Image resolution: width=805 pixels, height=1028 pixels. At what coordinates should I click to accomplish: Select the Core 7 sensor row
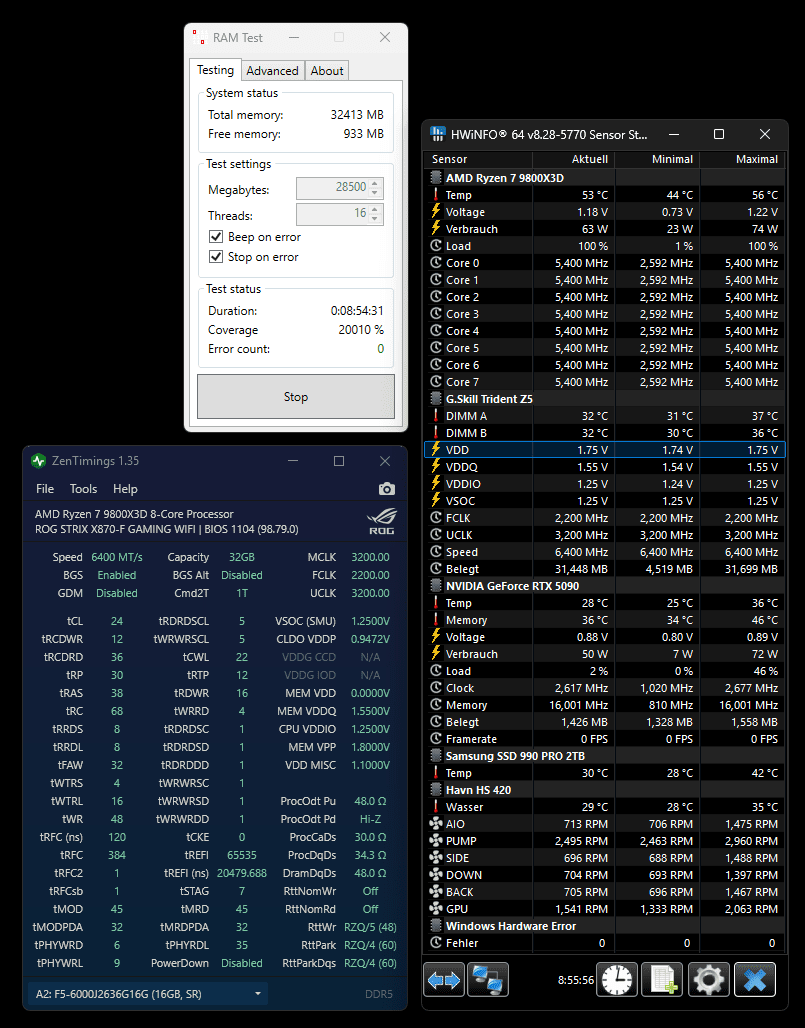[604, 382]
